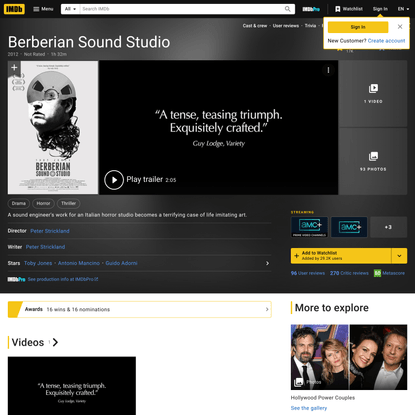
Task: Open writer Peter Strickland link
Action: [x=45, y=247]
